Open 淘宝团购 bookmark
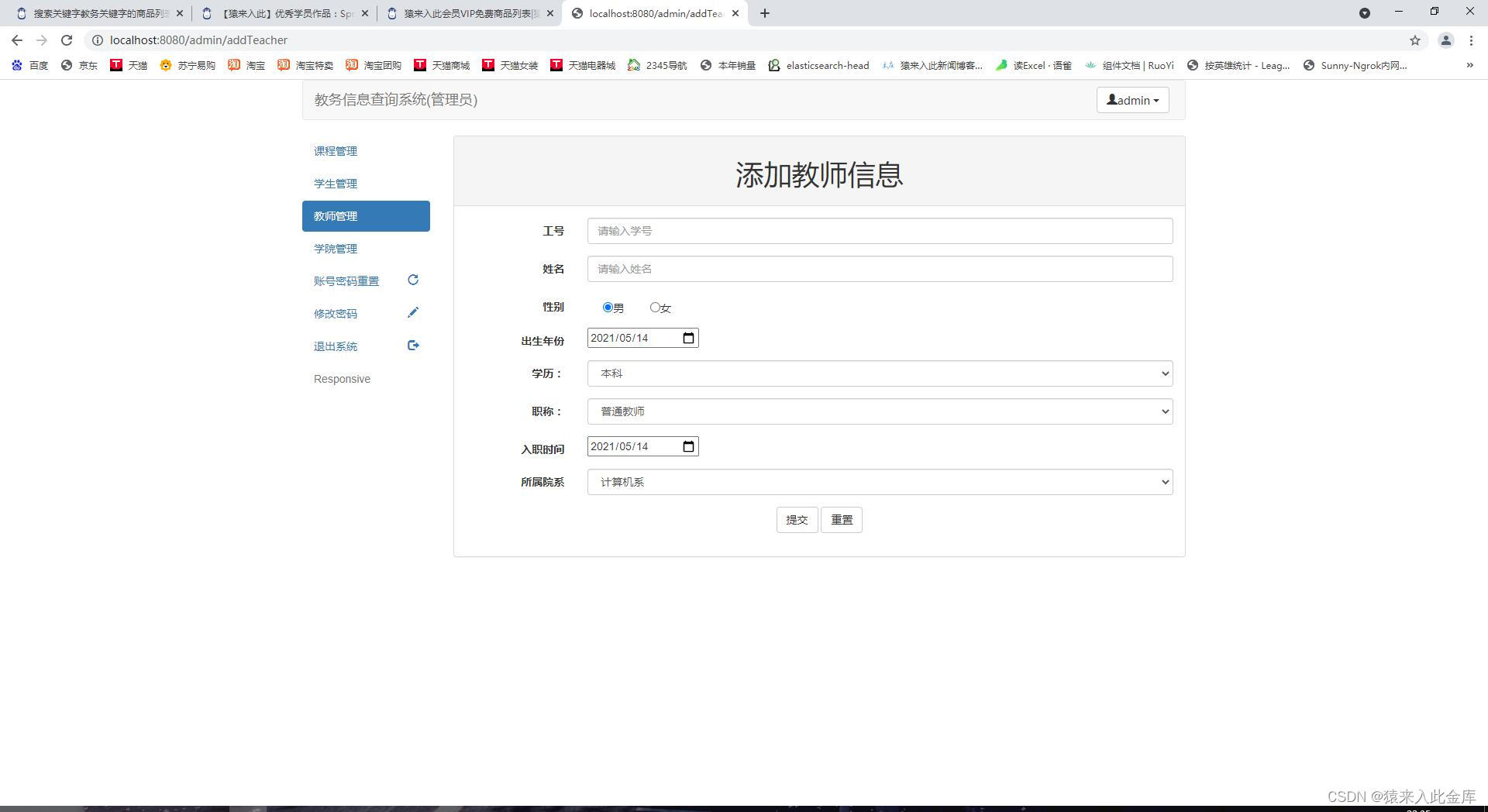 [374, 65]
